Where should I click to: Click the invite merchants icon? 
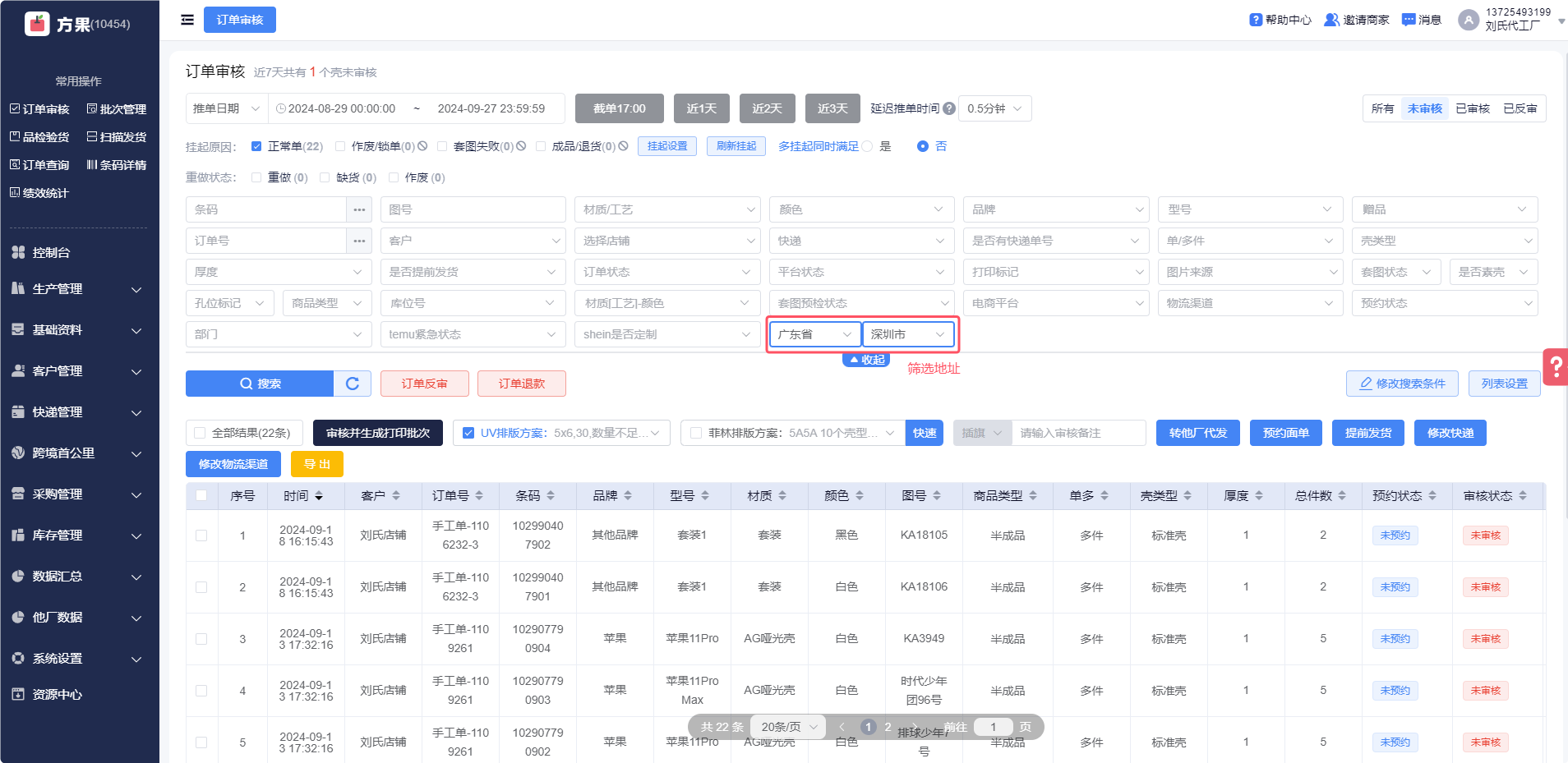1331,20
